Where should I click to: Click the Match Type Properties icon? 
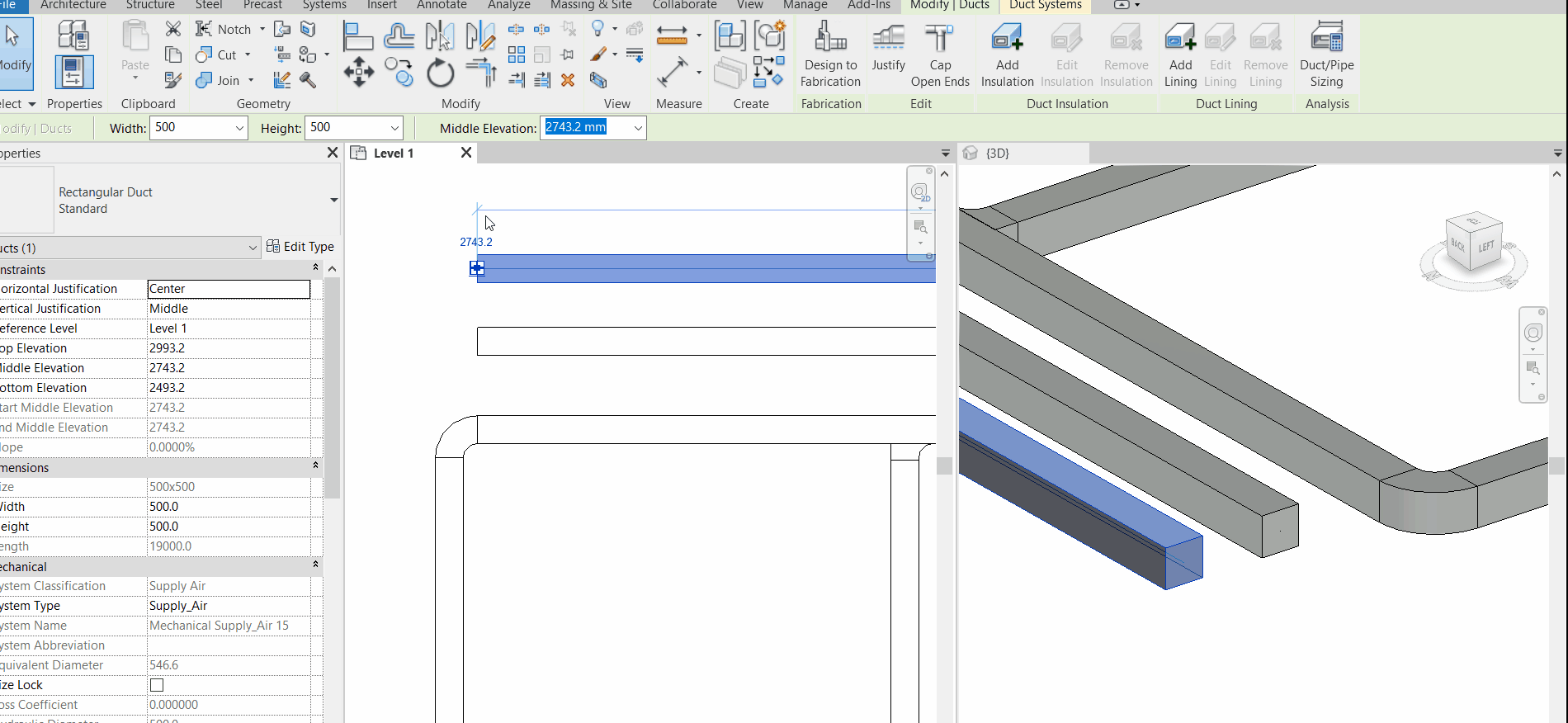pos(173,80)
